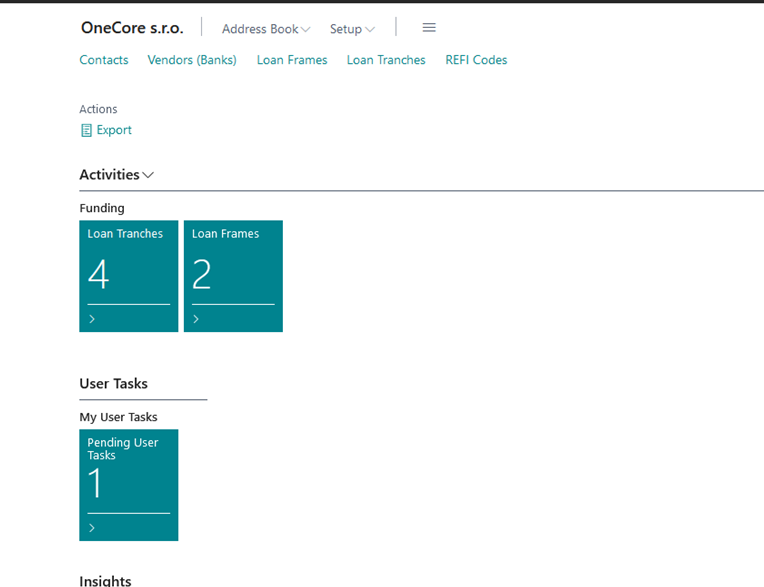
Task: Open the Loan Tranches funding tile
Action: click(129, 272)
